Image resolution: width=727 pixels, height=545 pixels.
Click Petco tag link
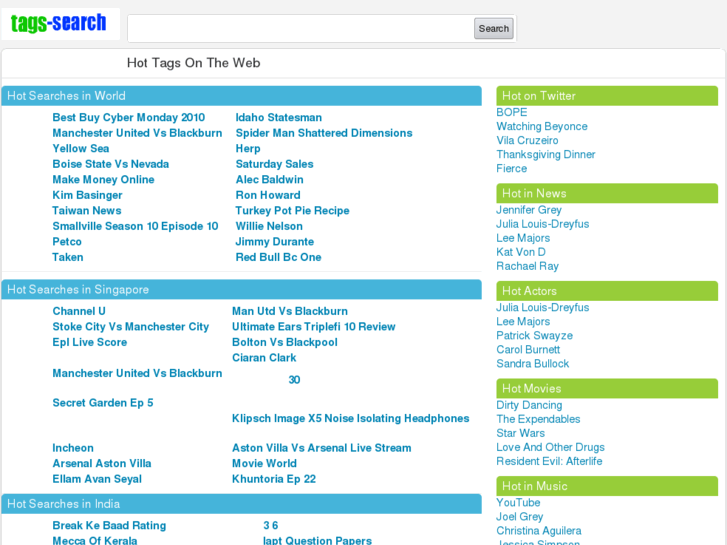point(67,242)
